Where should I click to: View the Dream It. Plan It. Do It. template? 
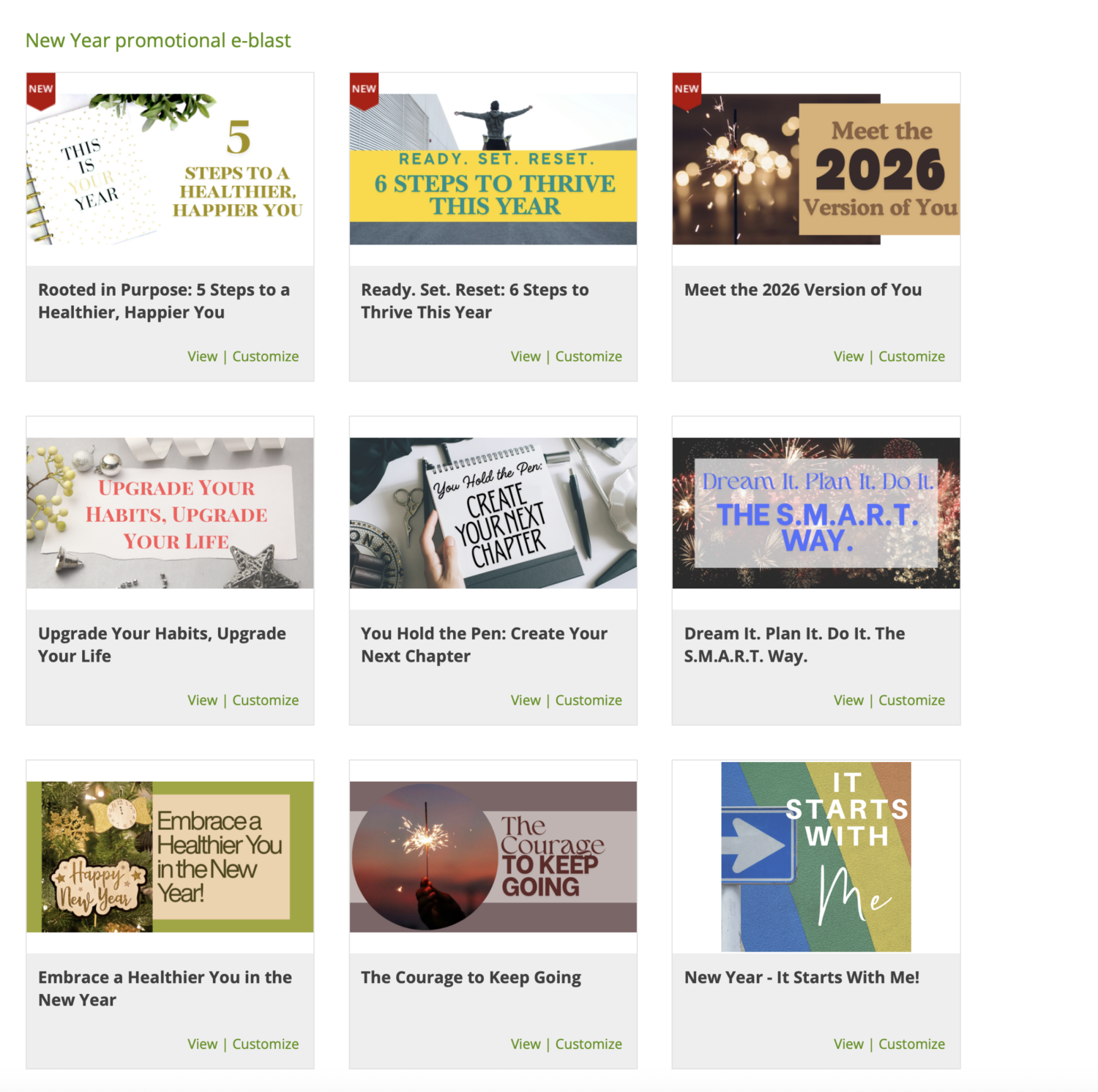tap(848, 700)
